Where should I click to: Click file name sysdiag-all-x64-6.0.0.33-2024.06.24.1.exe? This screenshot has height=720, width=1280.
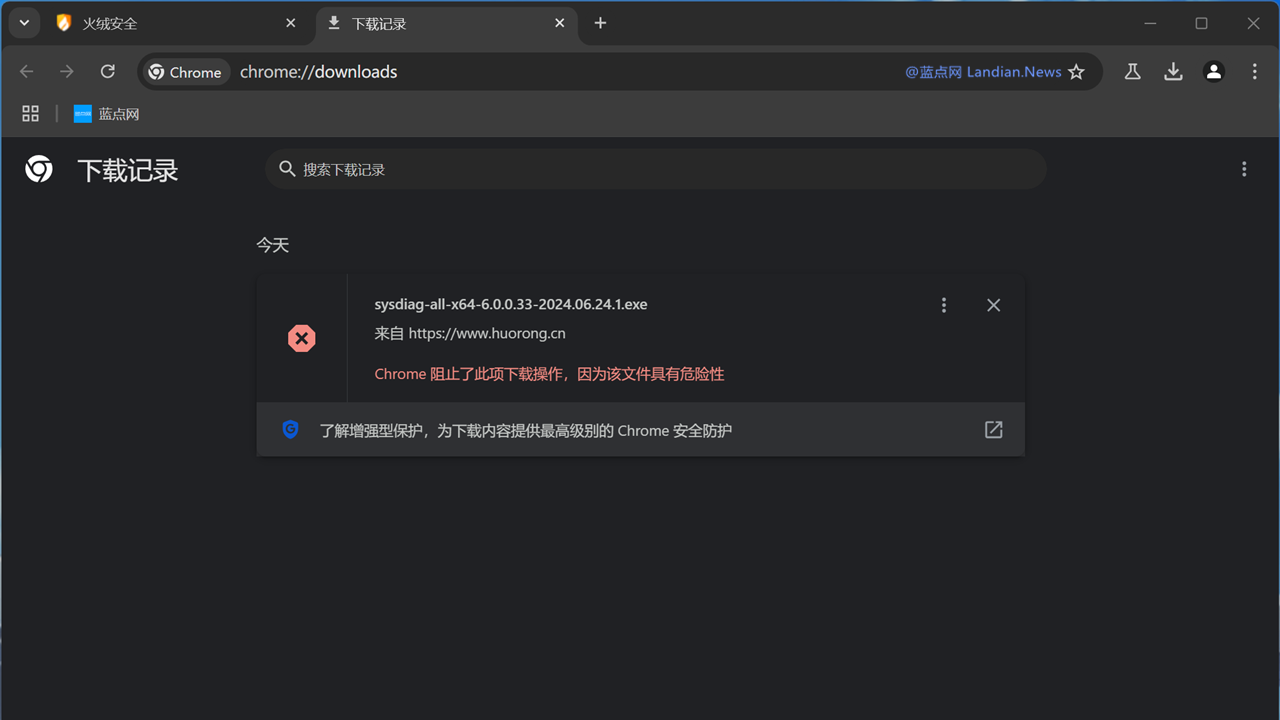click(x=511, y=304)
